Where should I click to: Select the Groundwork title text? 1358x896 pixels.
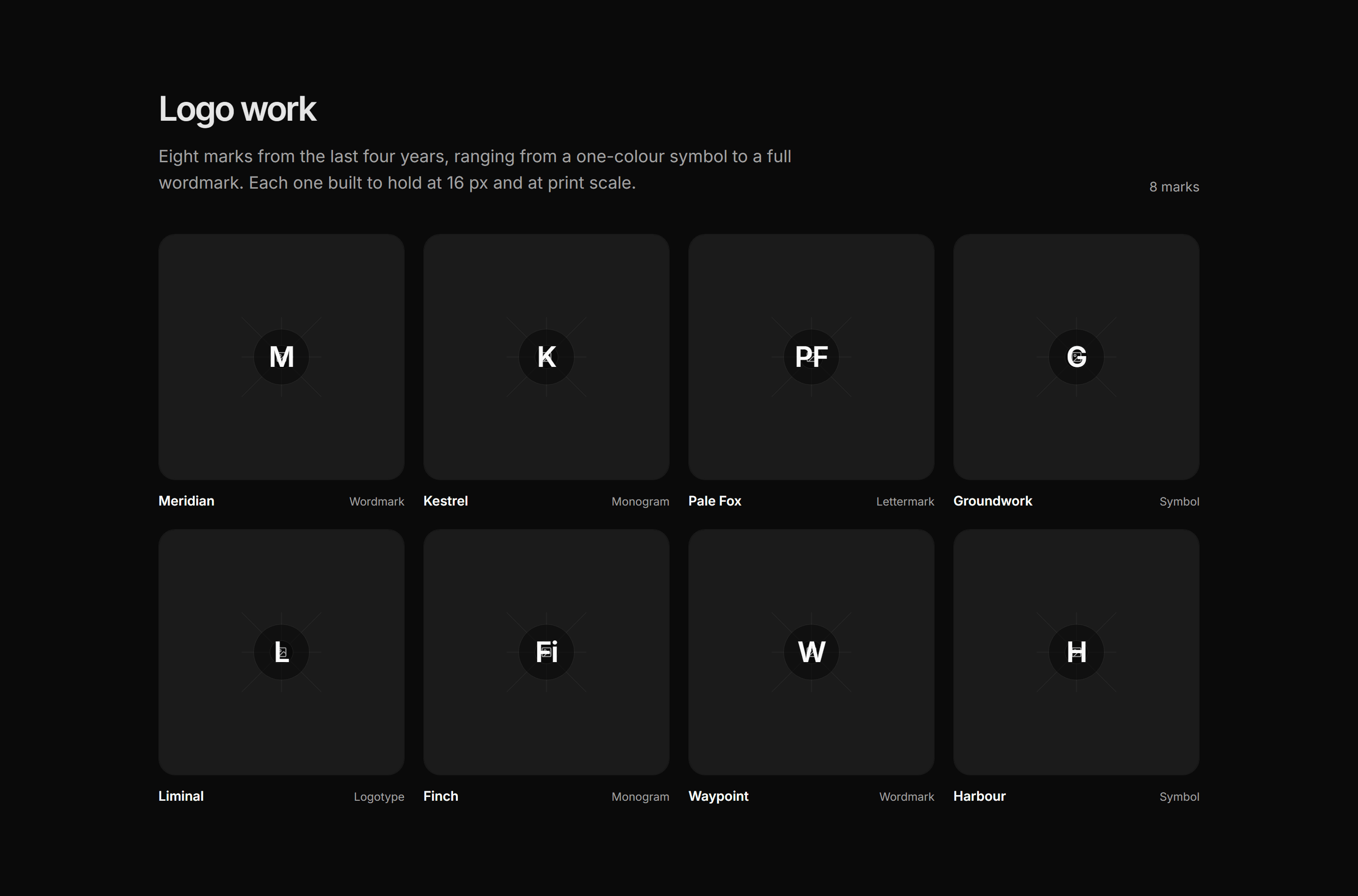pos(993,501)
